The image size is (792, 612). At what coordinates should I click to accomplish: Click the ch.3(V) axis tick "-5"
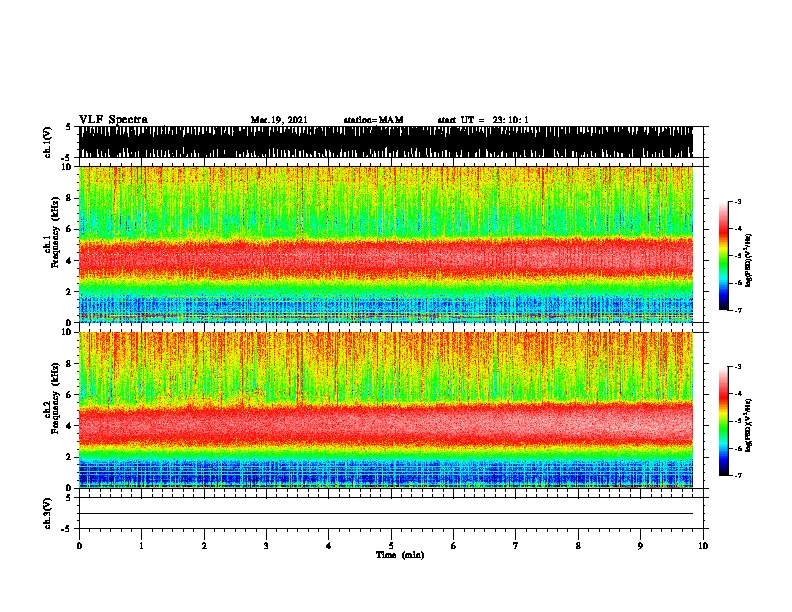click(67, 529)
